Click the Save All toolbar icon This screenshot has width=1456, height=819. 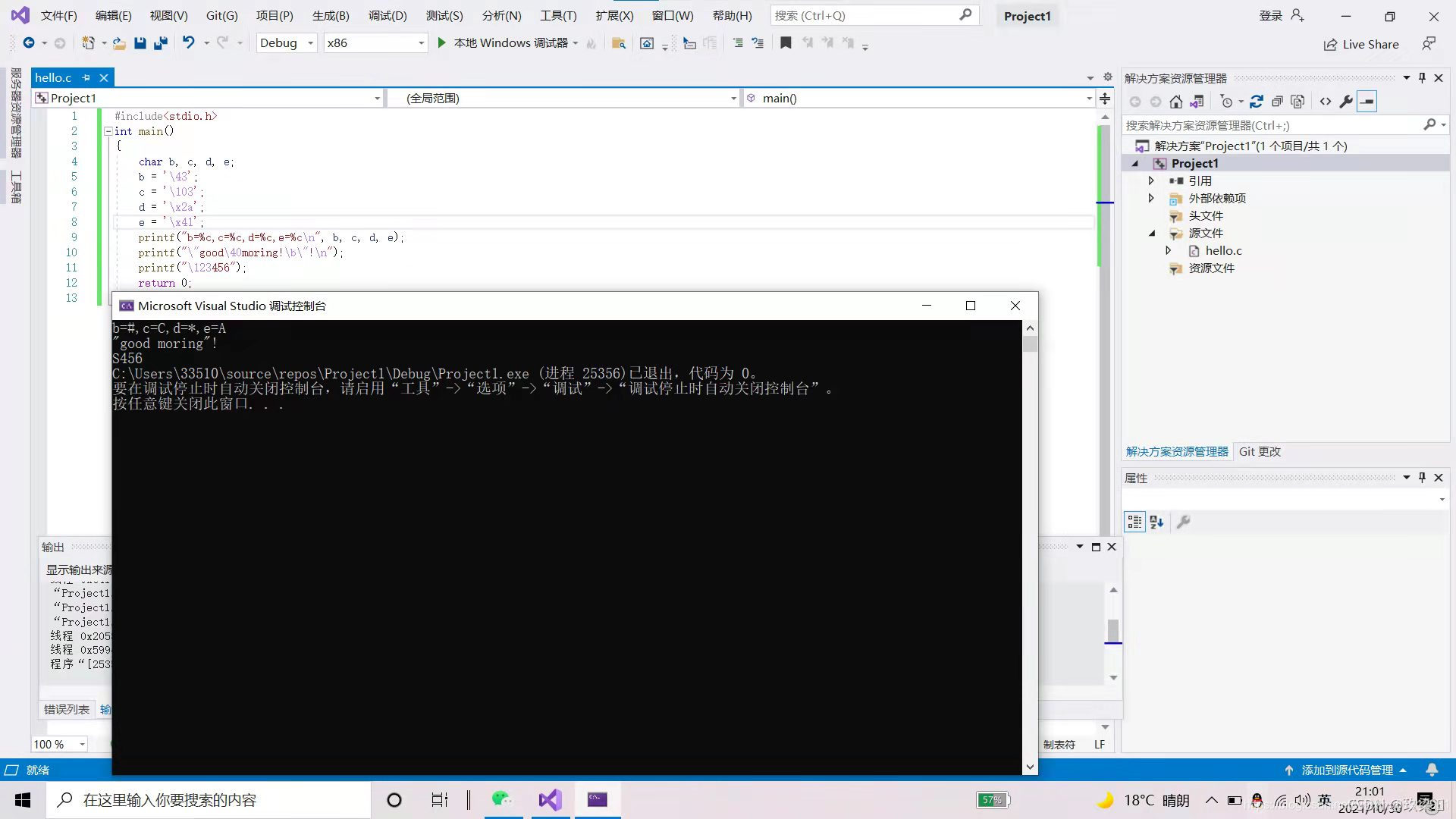(x=160, y=43)
